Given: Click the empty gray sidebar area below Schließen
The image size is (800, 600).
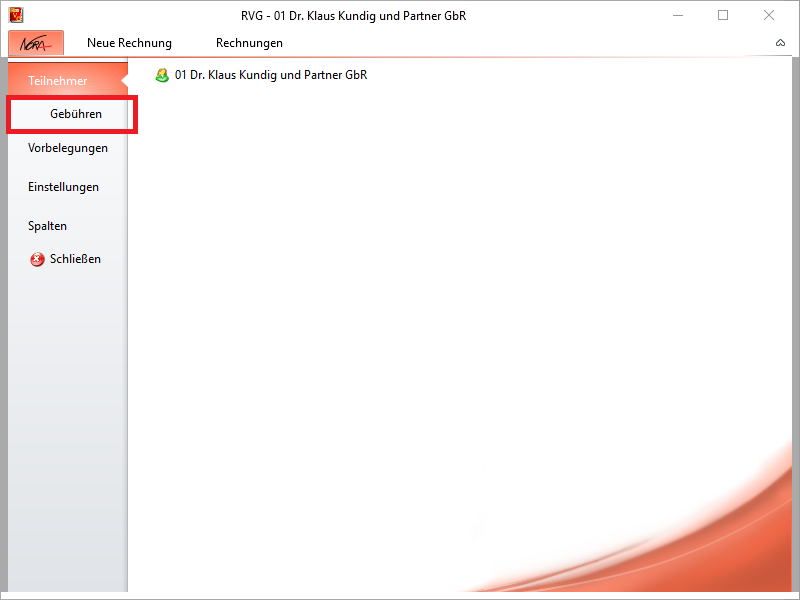Looking at the screenshot, I should click(63, 420).
